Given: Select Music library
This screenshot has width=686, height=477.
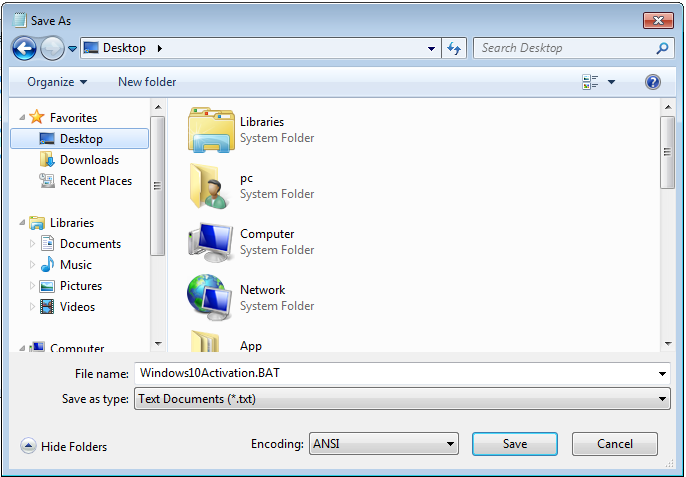Looking at the screenshot, I should point(76,265).
